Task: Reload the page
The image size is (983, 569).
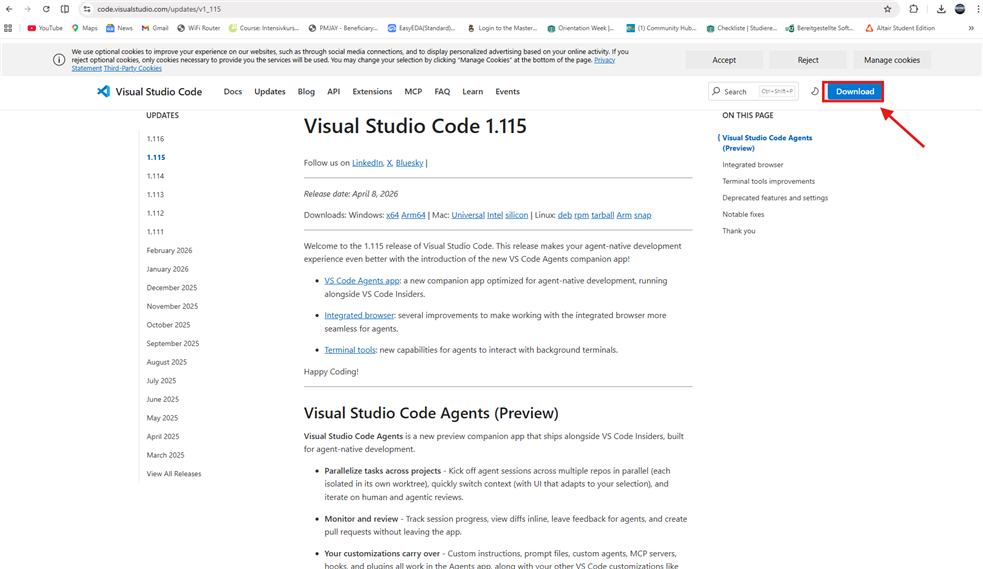Action: pos(46,9)
